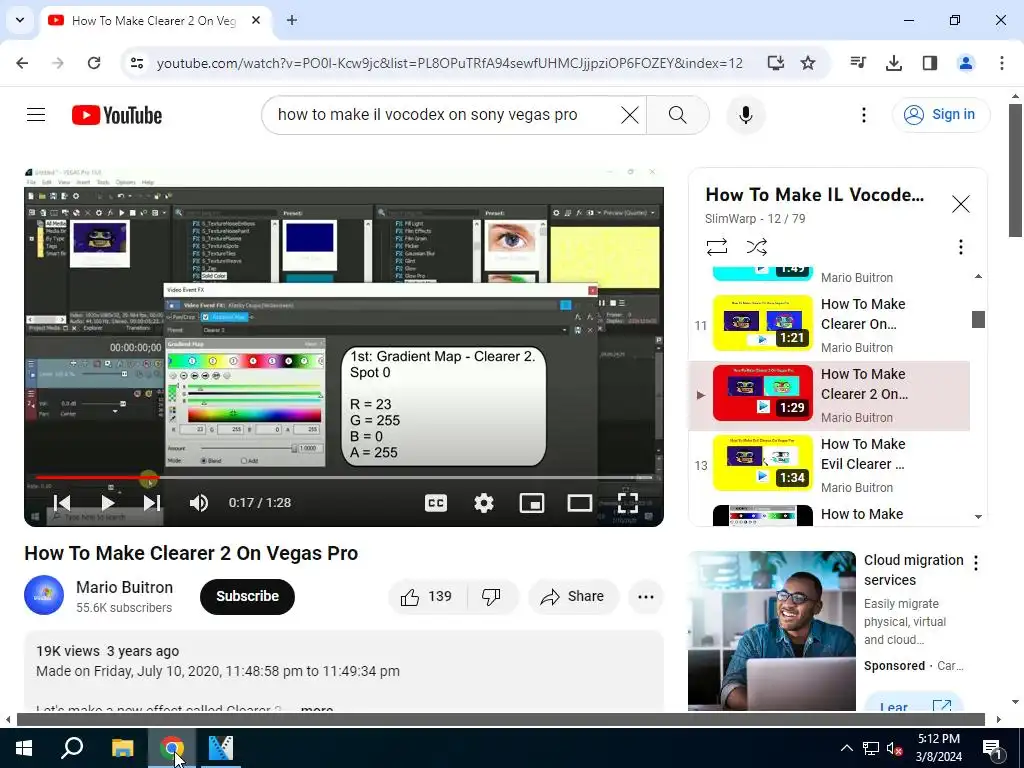Open Chrome media controls icon
Viewport: 1024px width, 768px height.
[858, 63]
